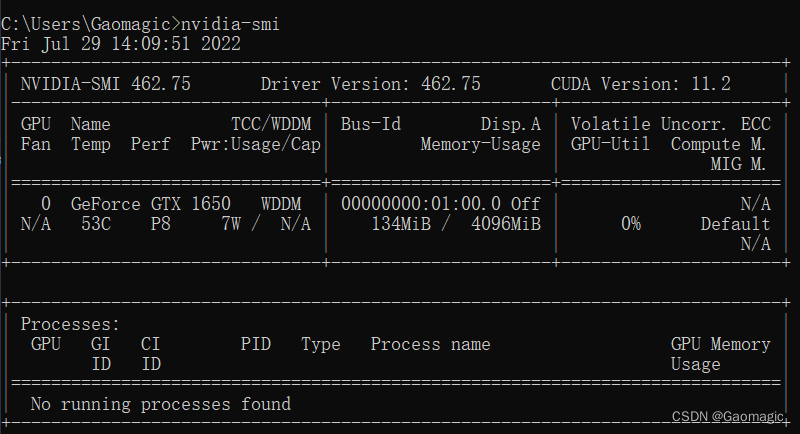Viewport: 800px width, 434px height.
Task: Click the 'Type' column header
Action: 320,344
